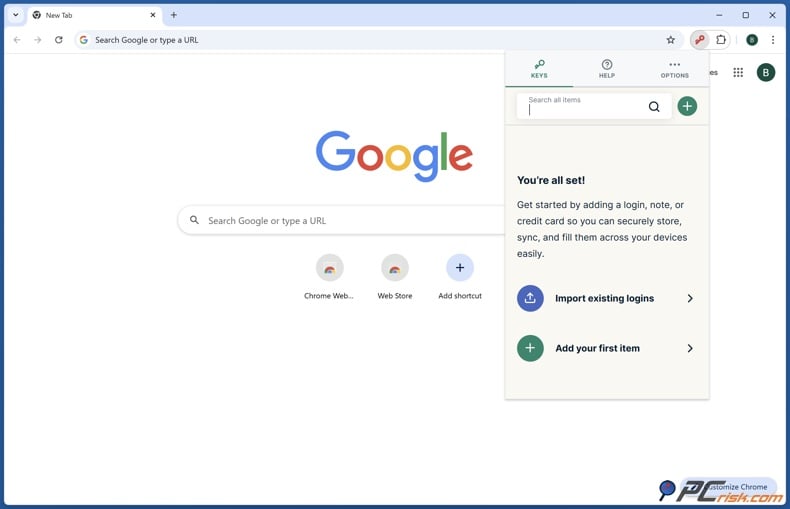Expand the Import existing logins chevron
Viewport: 790px width, 509px height.
pyautogui.click(x=690, y=298)
